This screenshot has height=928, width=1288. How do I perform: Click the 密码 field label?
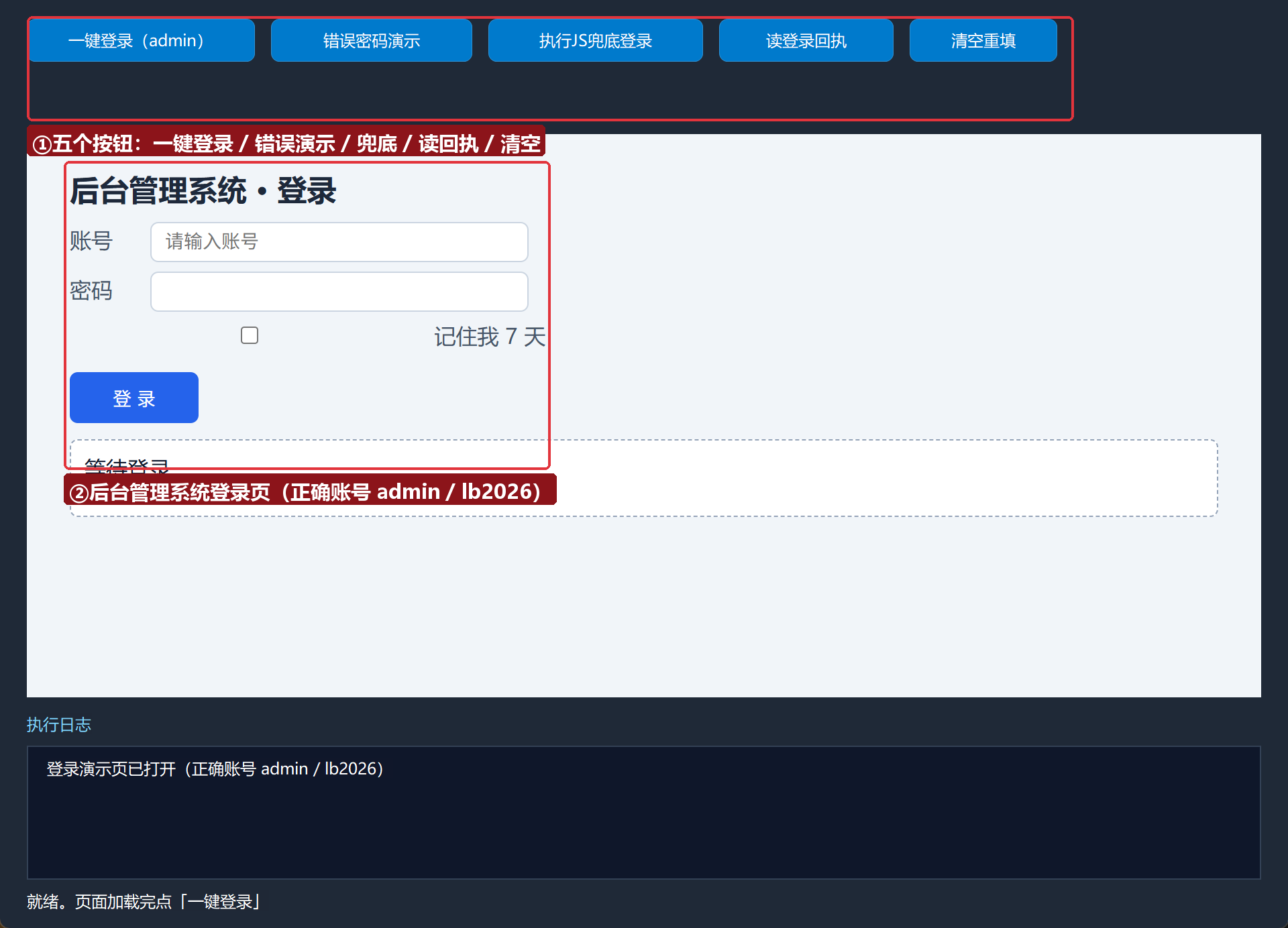coord(91,291)
